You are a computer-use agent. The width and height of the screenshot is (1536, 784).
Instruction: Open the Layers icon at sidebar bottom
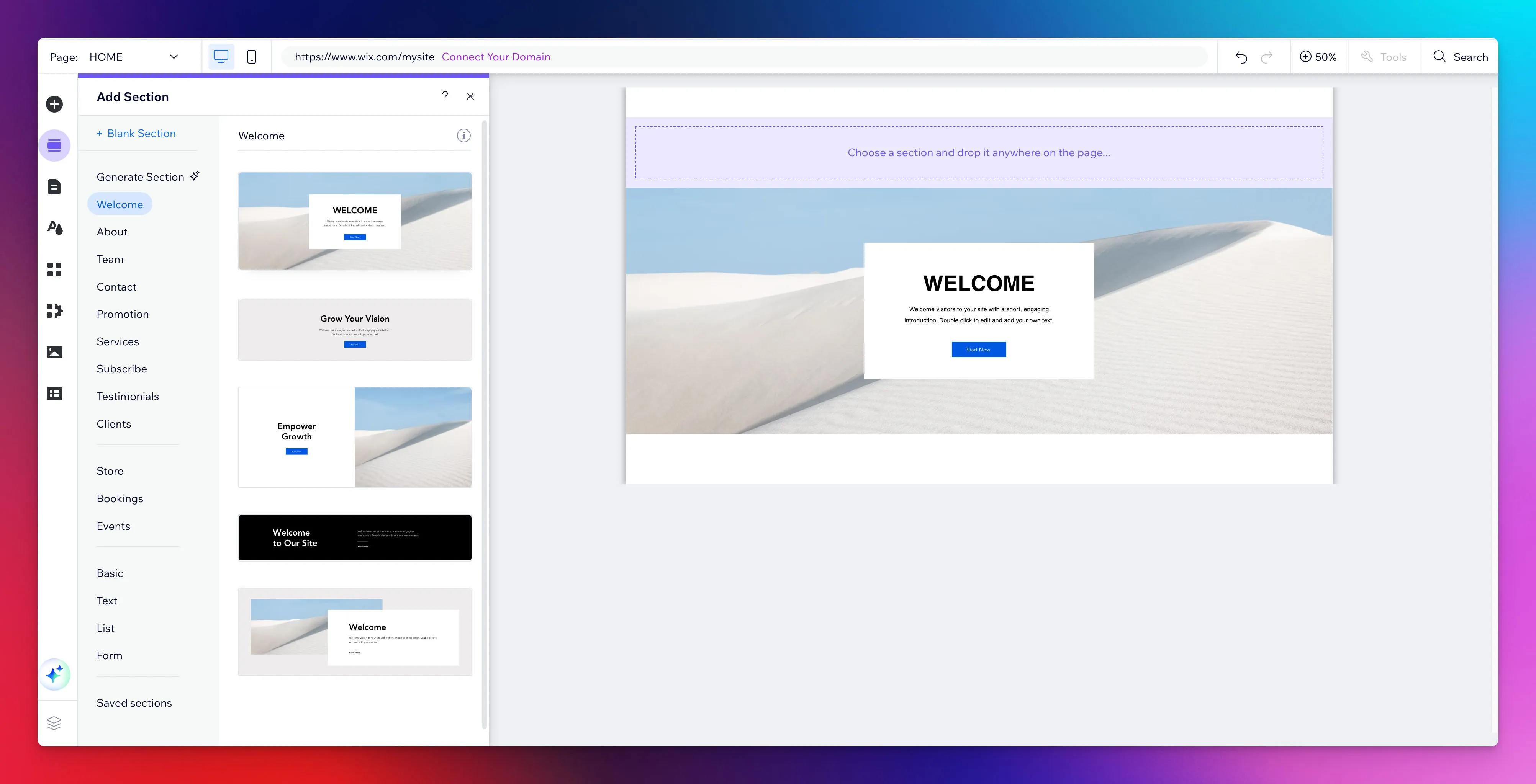(54, 723)
